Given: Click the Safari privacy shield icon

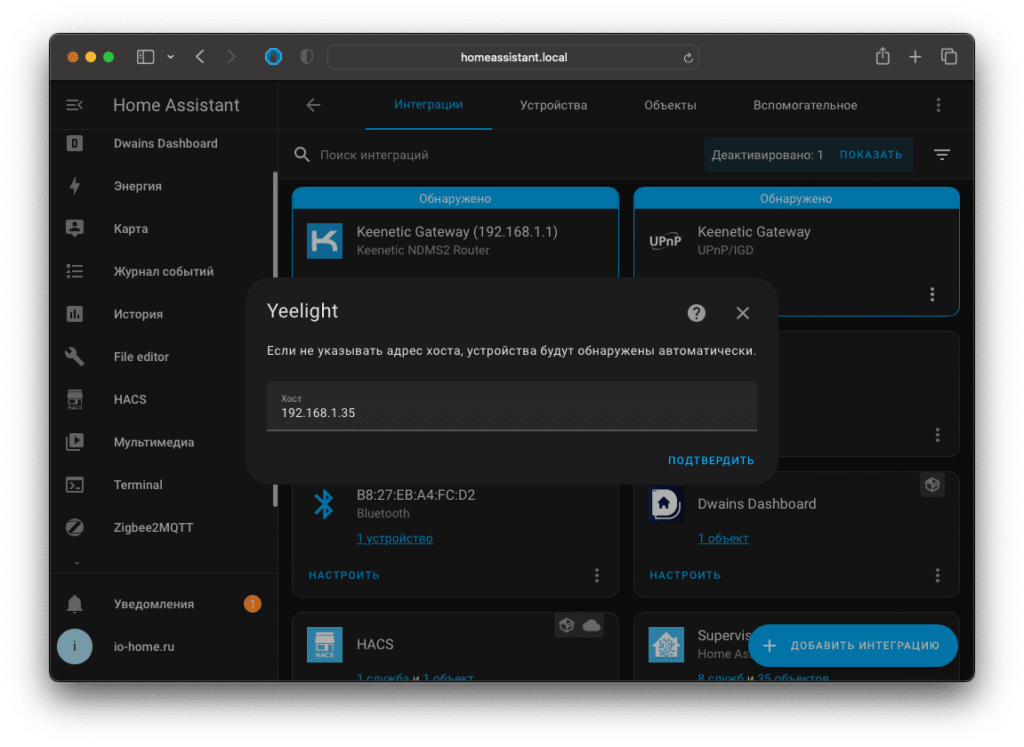Looking at the screenshot, I should coord(306,57).
